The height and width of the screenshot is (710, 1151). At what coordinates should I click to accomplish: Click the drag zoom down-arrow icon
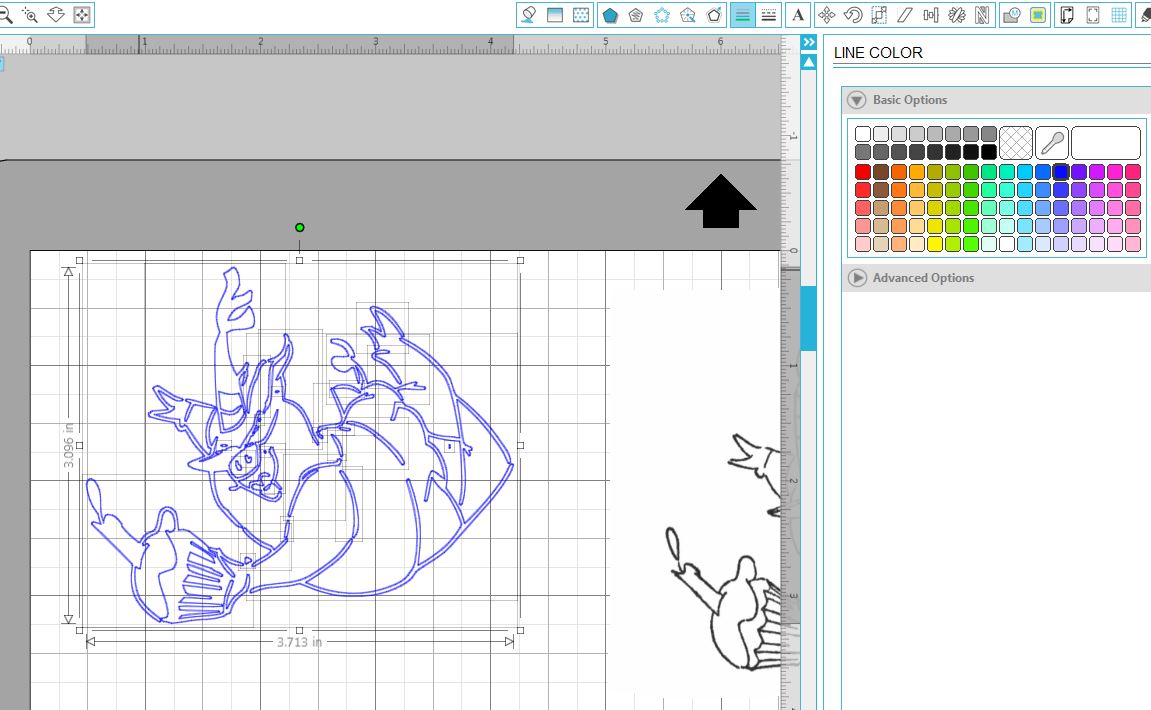[x=56, y=15]
